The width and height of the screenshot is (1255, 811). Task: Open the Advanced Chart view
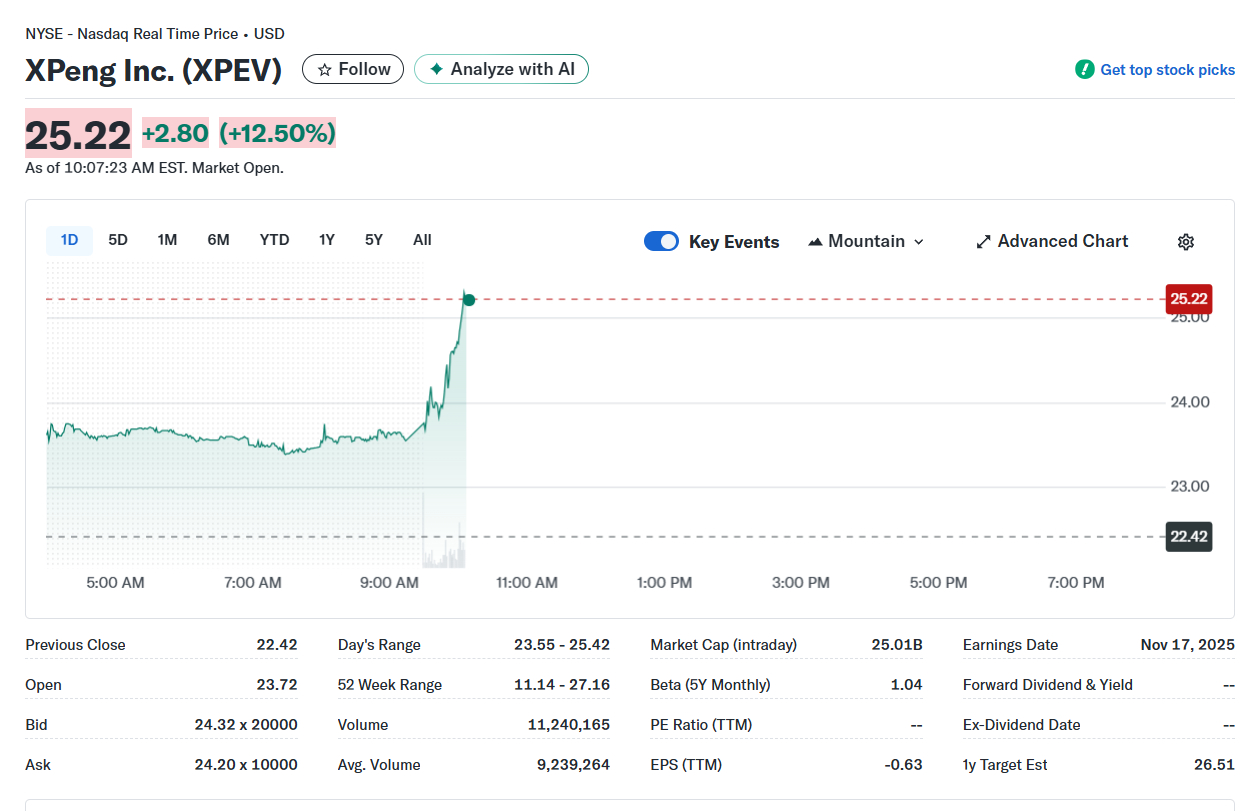1052,241
